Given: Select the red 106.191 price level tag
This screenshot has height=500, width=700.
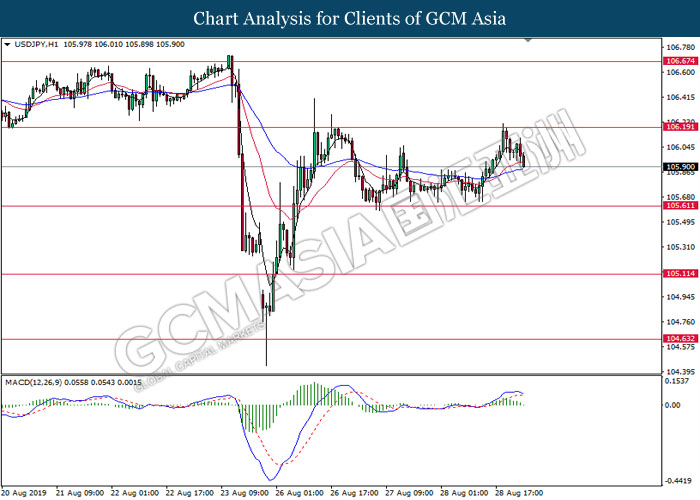Looking at the screenshot, I should point(680,127).
